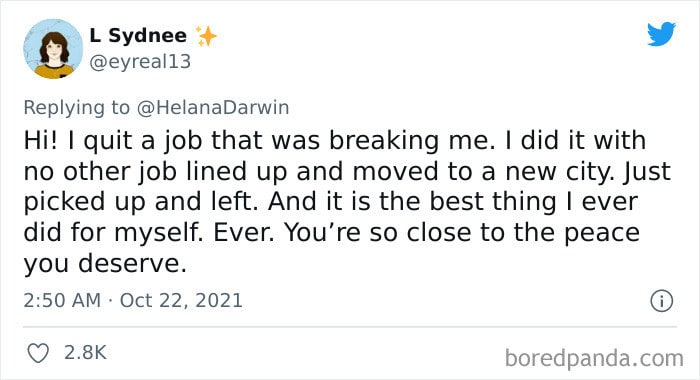Click the closing words 'you deserve.'

tap(105, 264)
